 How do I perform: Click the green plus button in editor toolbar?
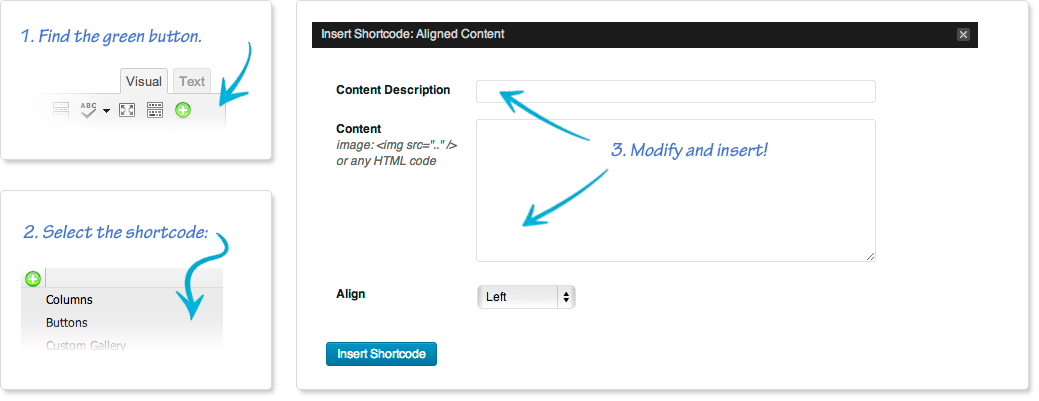(183, 110)
